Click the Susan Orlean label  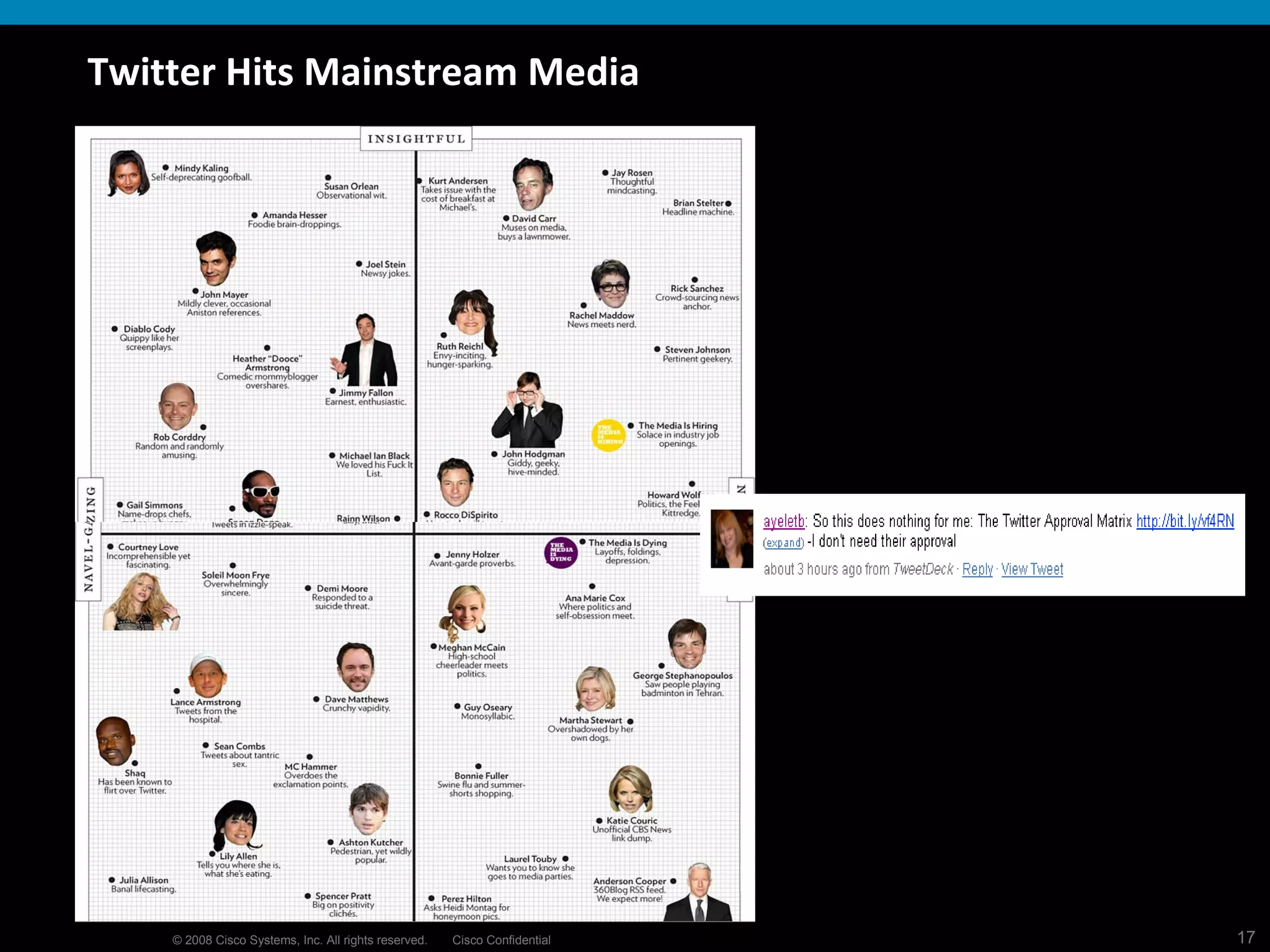pos(351,187)
